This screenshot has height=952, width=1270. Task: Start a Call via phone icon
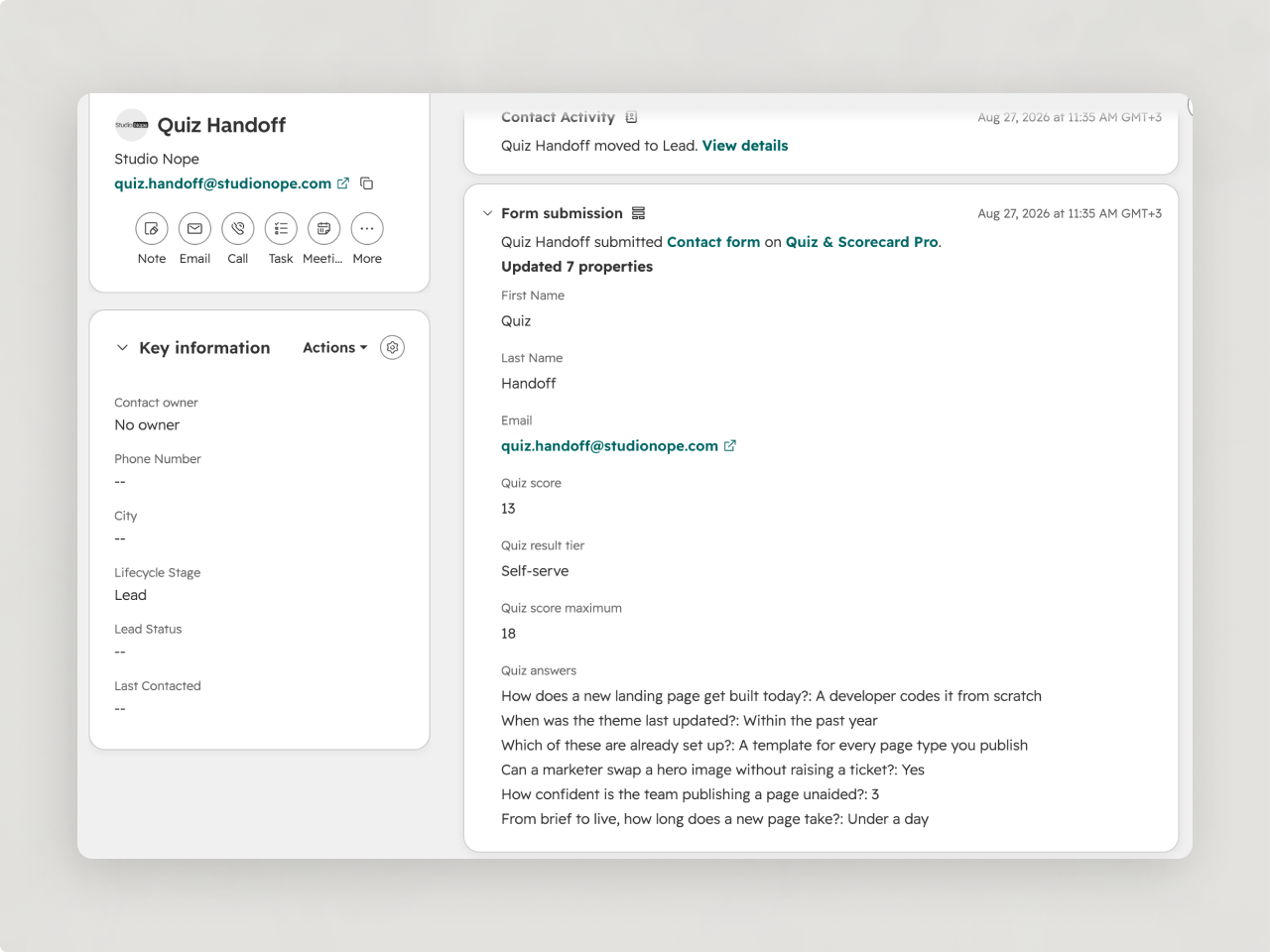point(238,229)
